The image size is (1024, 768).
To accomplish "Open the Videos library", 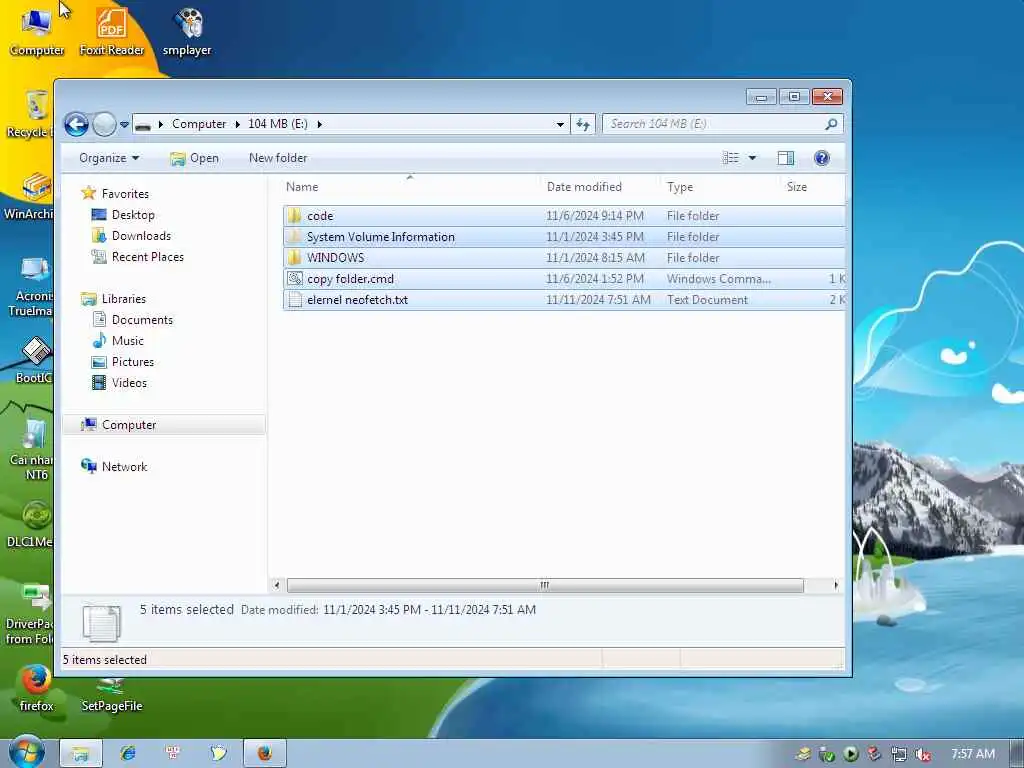I will (x=129, y=383).
